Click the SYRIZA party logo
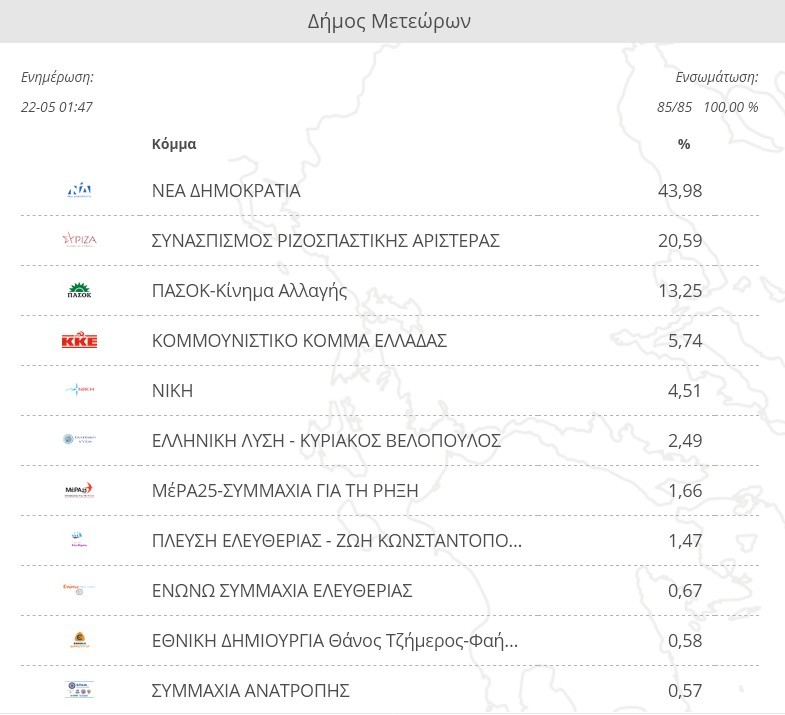 pos(79,240)
